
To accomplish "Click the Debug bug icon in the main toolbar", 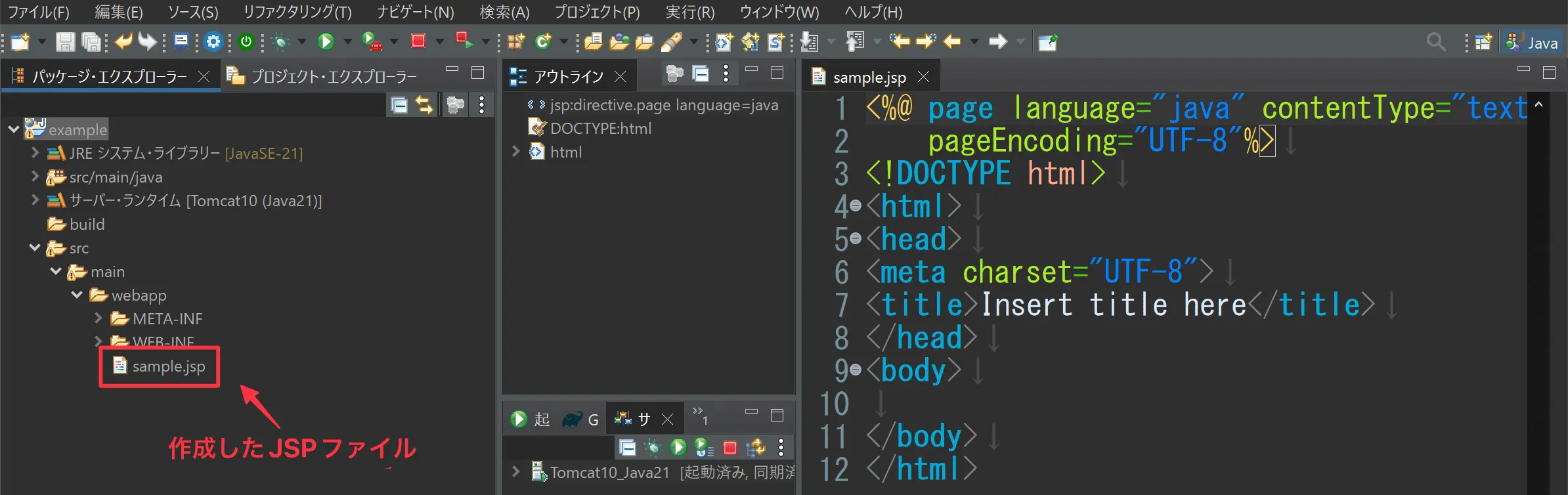I will point(281,42).
